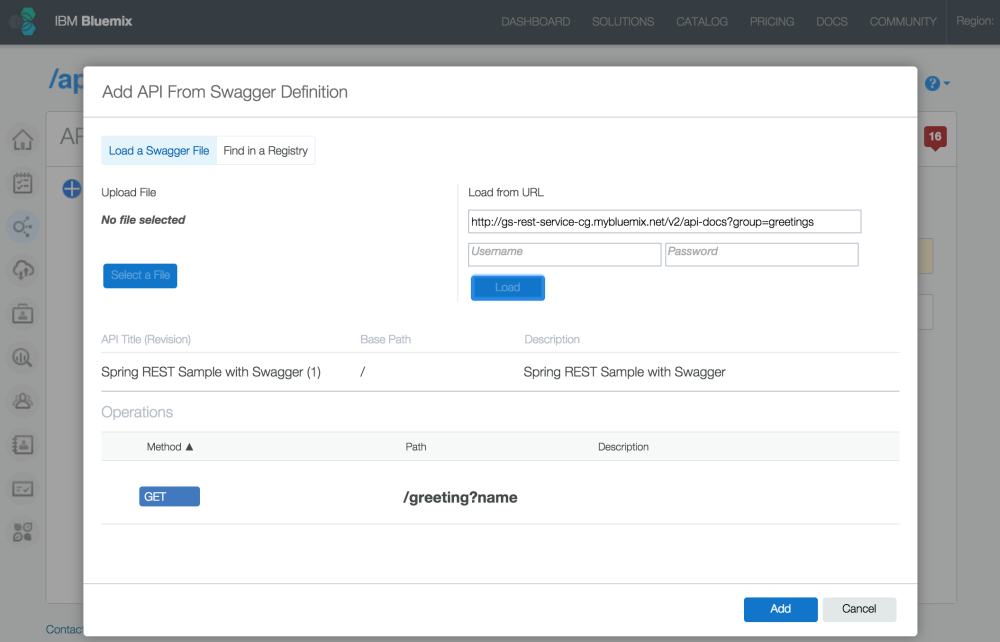The width and height of the screenshot is (1000, 642).
Task: Click the Path column header in Operations
Action: click(416, 447)
